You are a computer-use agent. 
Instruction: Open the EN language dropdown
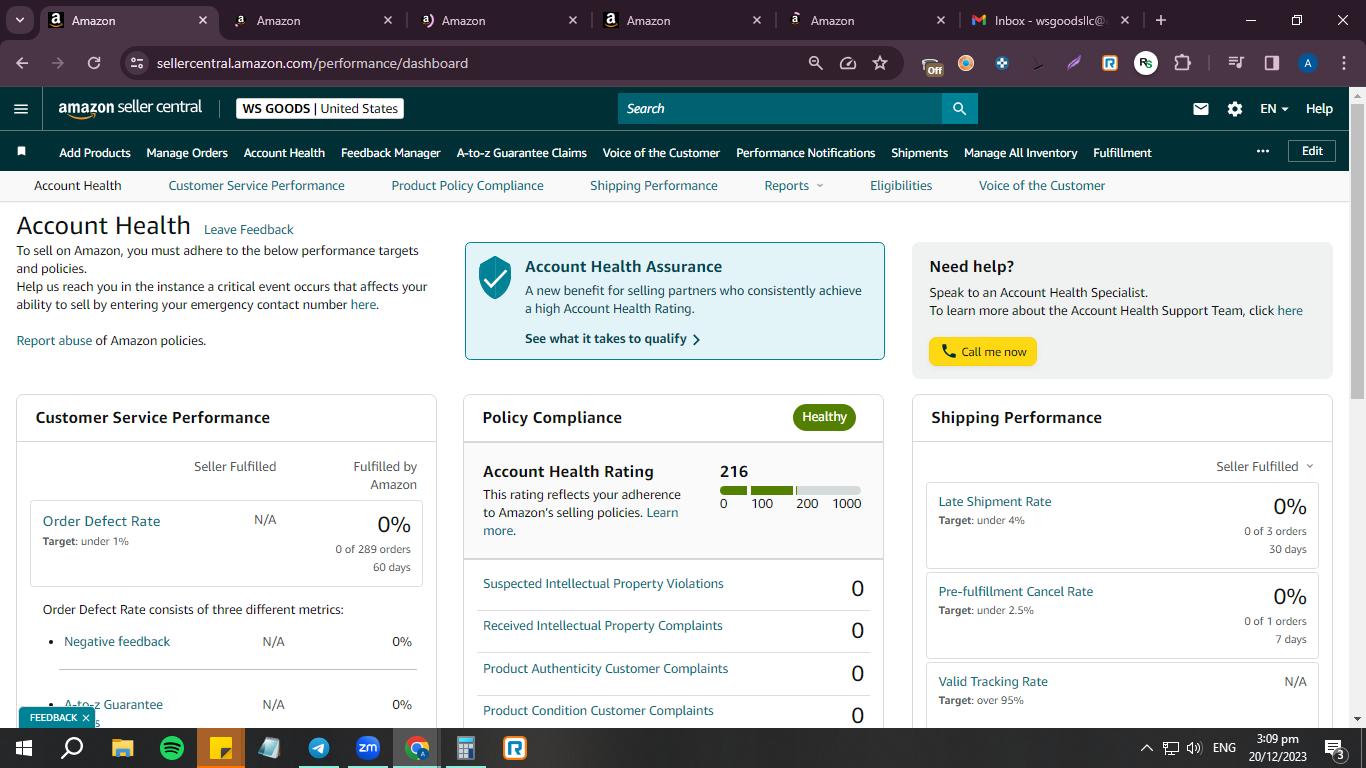[1274, 109]
